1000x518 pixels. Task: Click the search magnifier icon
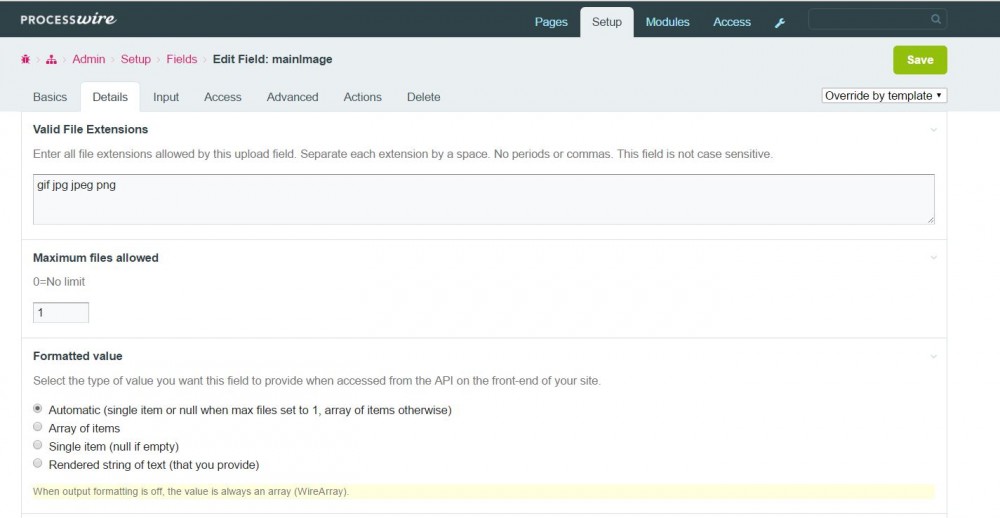point(935,19)
